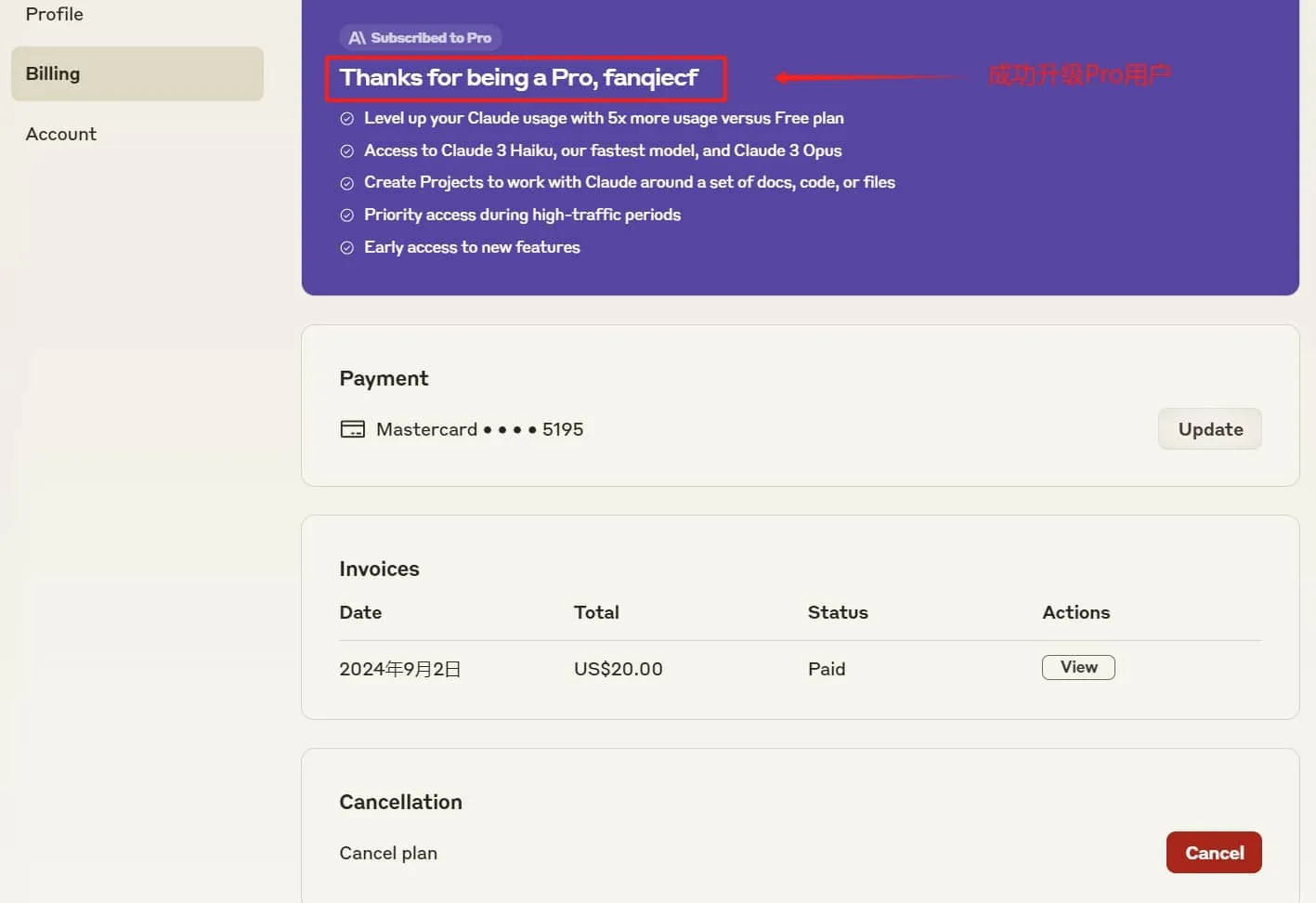The height and width of the screenshot is (903, 1316).
Task: Click the check icon beside Create Projects
Action: 347,183
